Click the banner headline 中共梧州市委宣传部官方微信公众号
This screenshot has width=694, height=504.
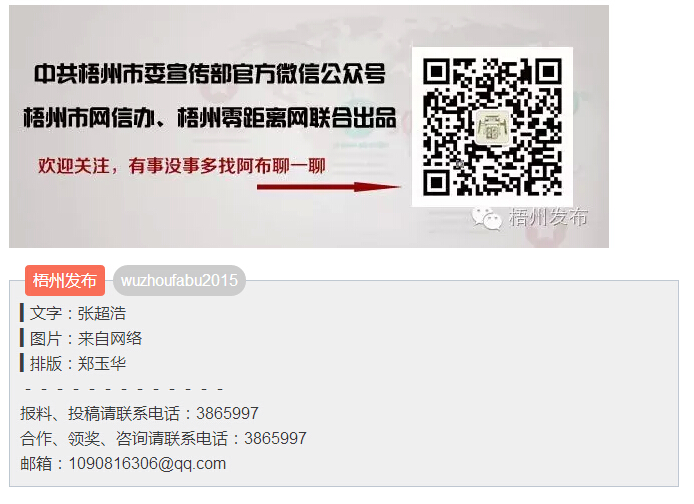click(x=209, y=73)
